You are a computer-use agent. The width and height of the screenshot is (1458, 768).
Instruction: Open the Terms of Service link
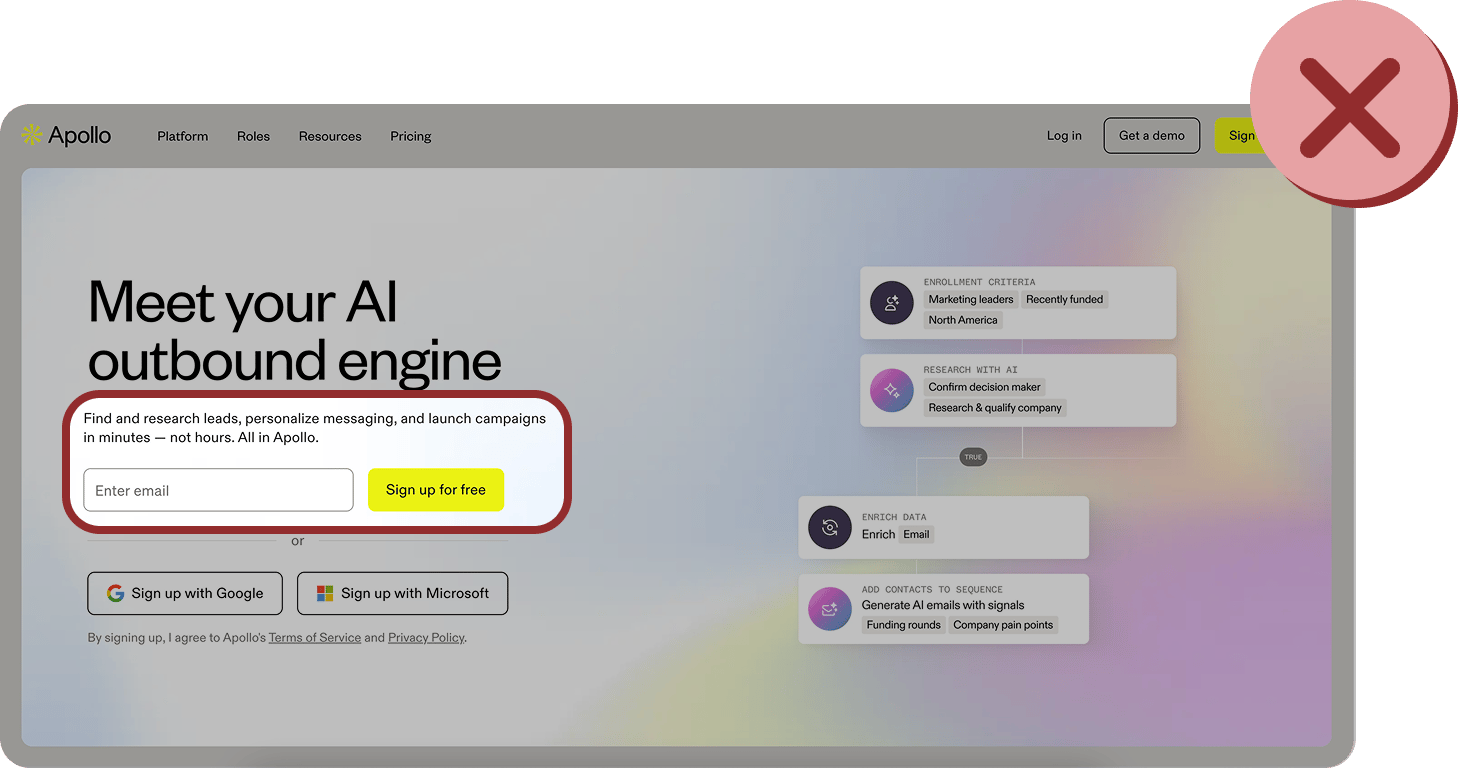pyautogui.click(x=315, y=638)
